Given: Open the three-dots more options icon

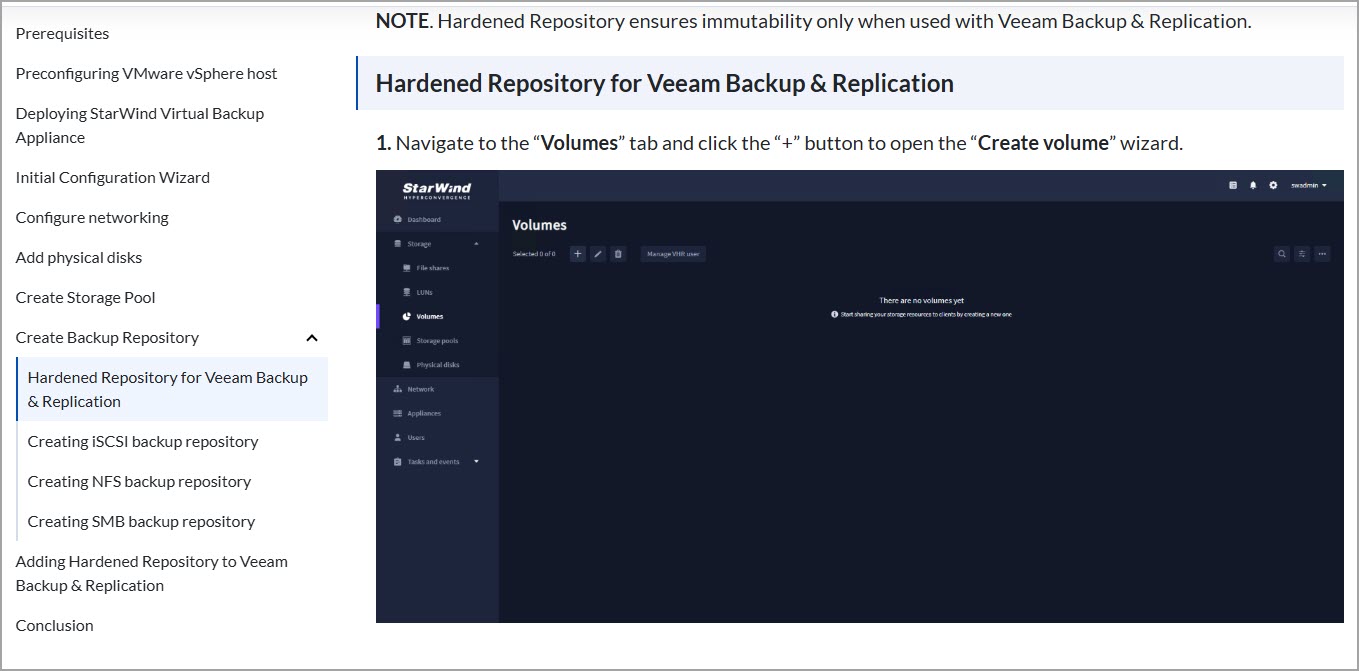Looking at the screenshot, I should click(1322, 254).
